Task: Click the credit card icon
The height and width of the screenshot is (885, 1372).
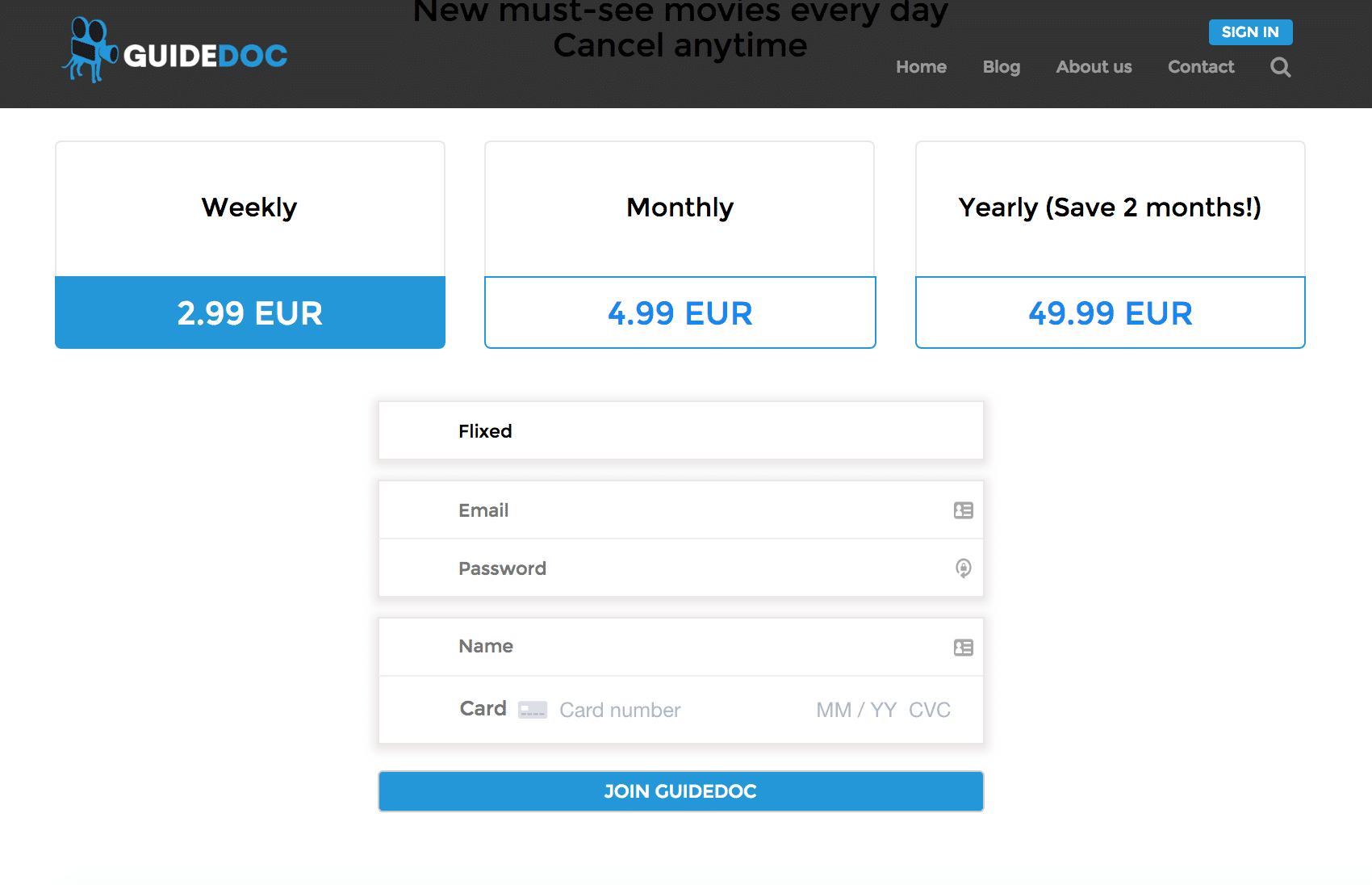Action: click(533, 710)
